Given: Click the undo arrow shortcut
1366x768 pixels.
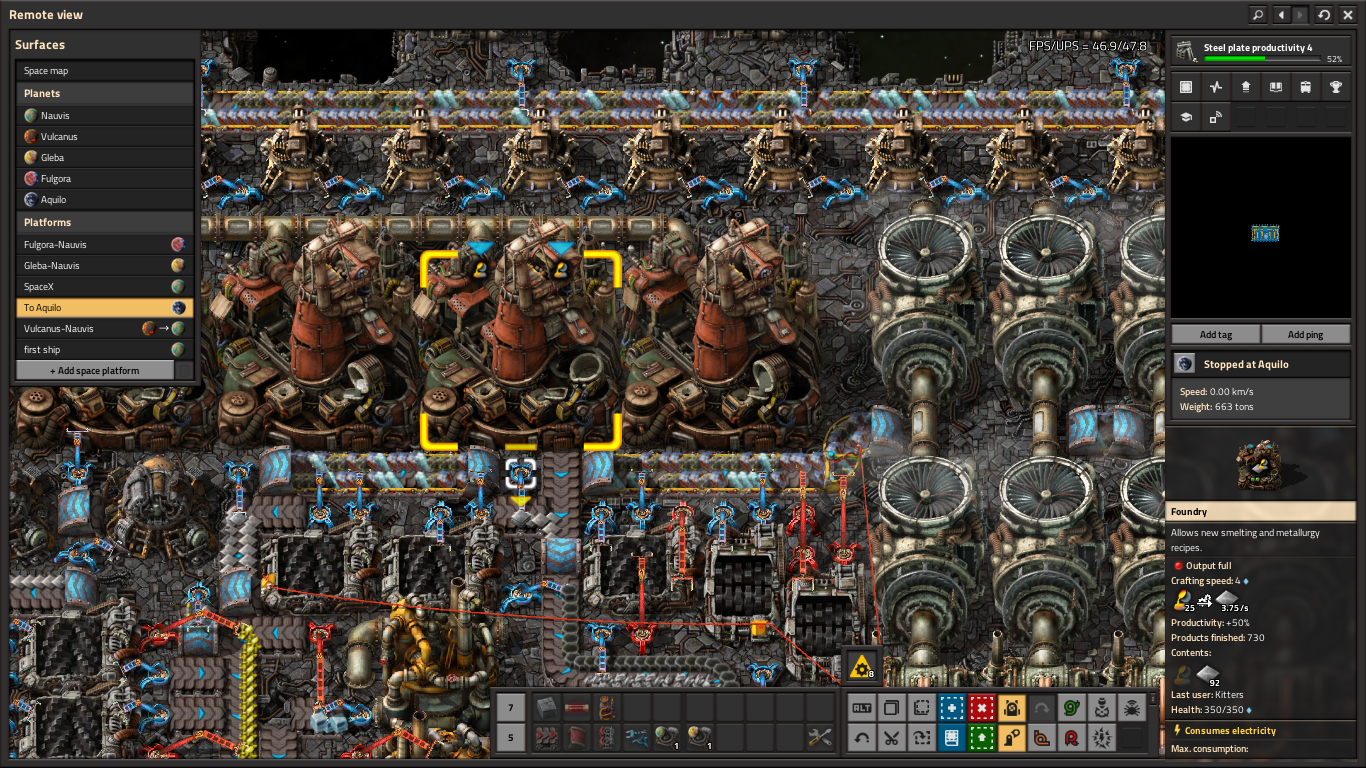Looking at the screenshot, I should coord(862,739).
